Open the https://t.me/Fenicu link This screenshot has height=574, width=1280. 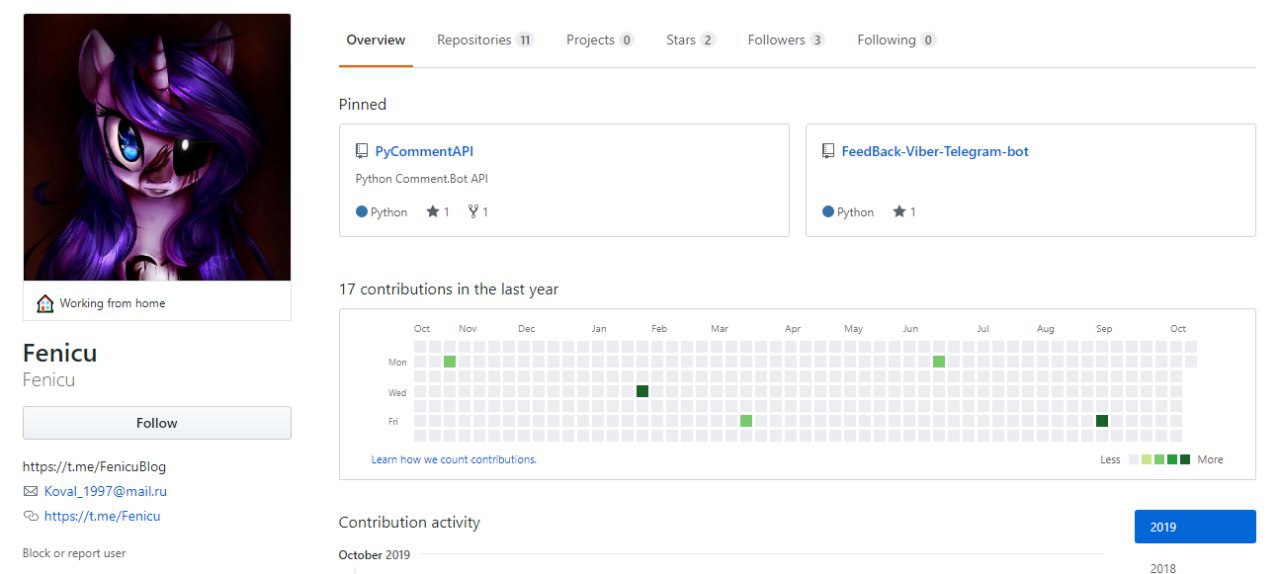(102, 516)
